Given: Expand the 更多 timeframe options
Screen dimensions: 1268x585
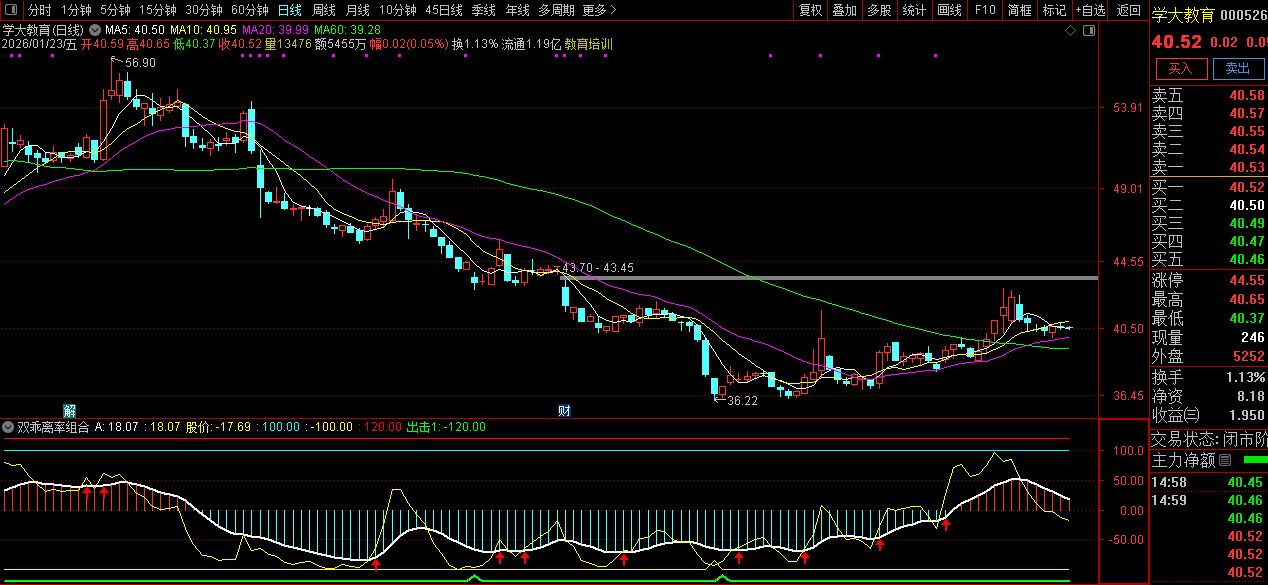Looking at the screenshot, I should pos(598,10).
